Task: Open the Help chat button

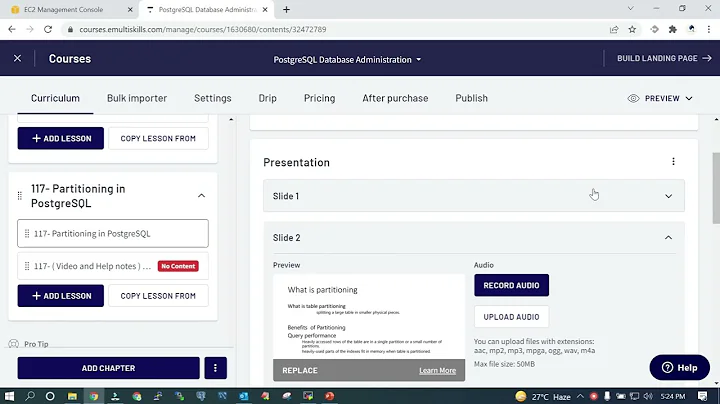Action: 680,368
